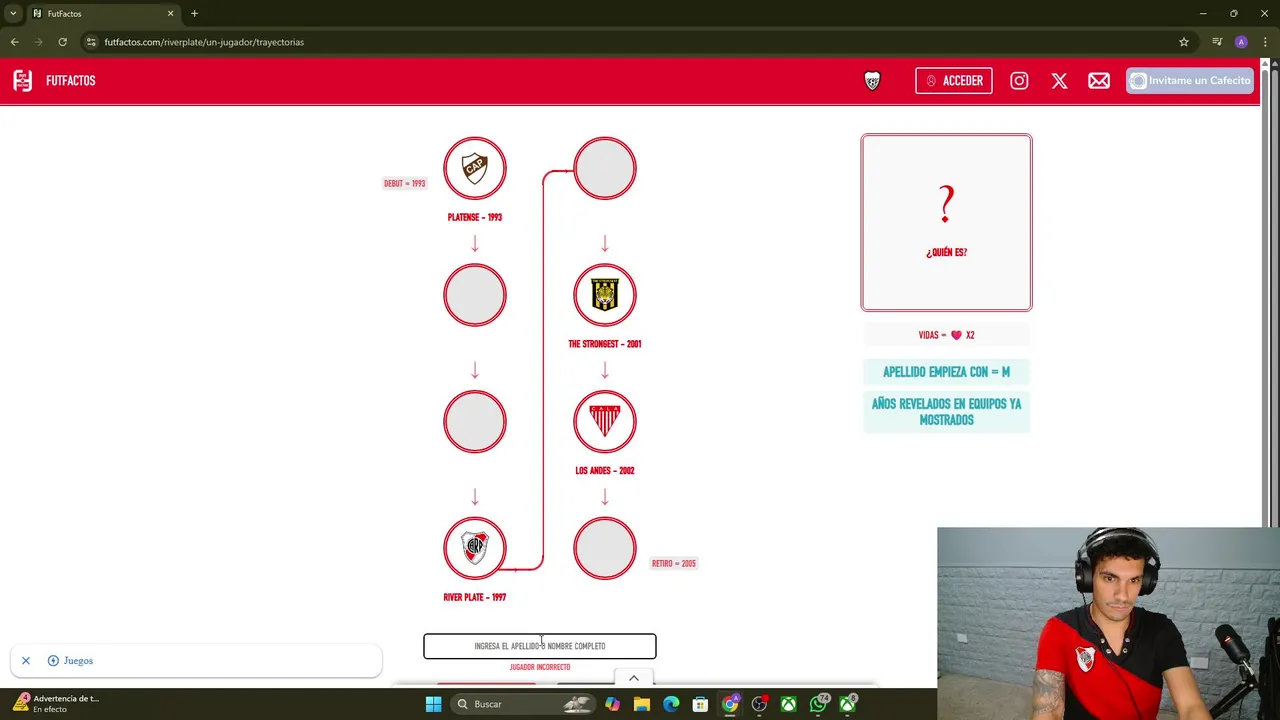Click the Los Andes club crest

coord(605,421)
